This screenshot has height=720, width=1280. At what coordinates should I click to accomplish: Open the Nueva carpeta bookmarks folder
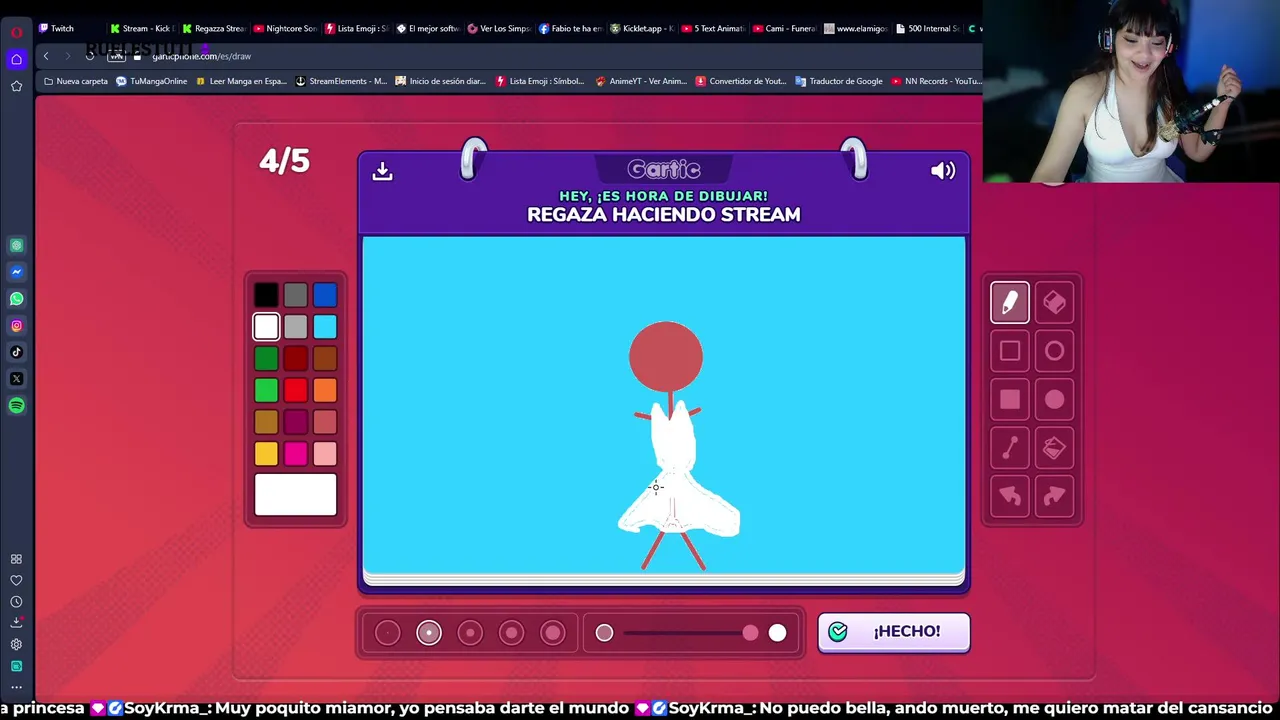pyautogui.click(x=76, y=81)
